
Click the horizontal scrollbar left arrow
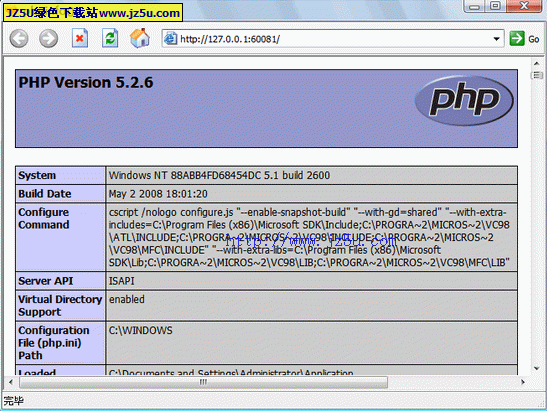(11, 382)
